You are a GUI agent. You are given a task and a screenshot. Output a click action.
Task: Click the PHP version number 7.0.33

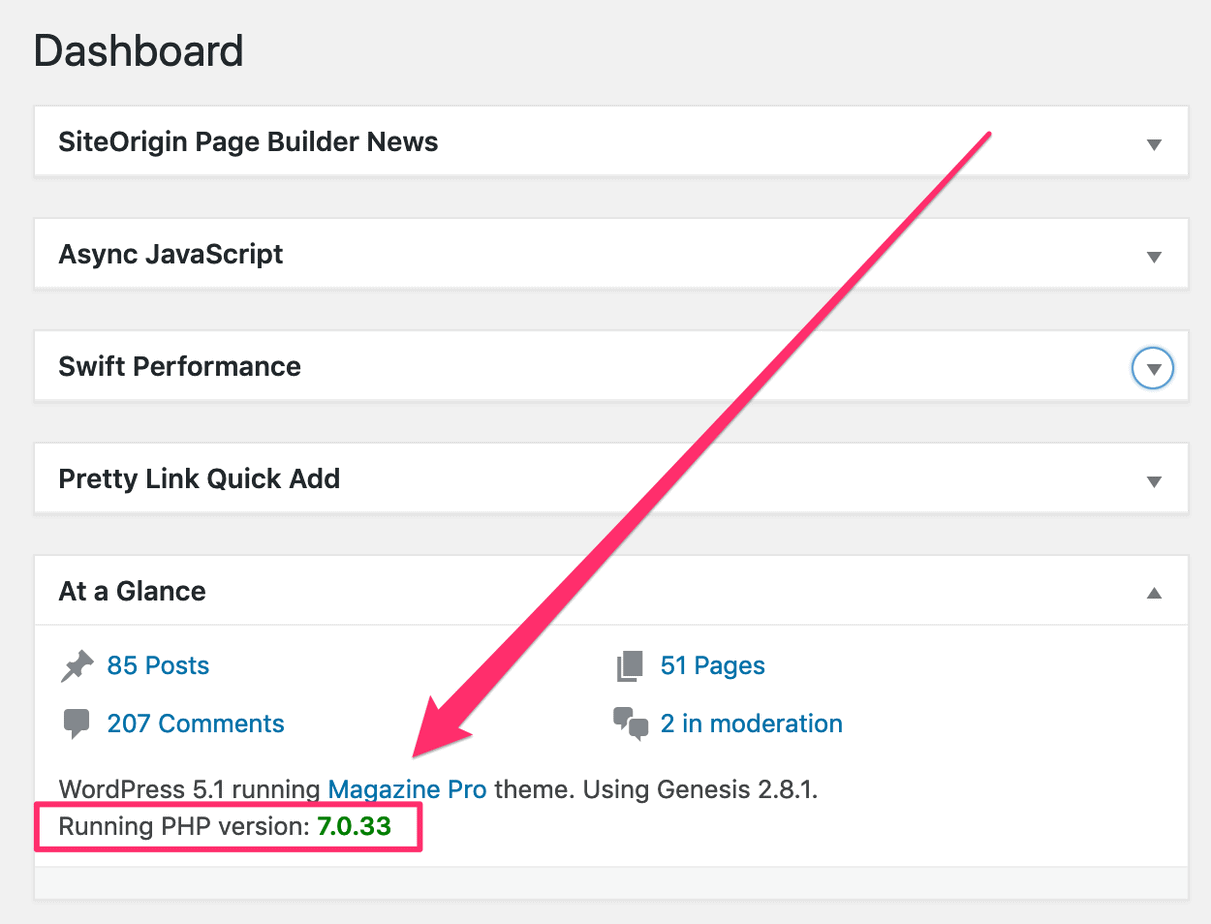tap(353, 827)
